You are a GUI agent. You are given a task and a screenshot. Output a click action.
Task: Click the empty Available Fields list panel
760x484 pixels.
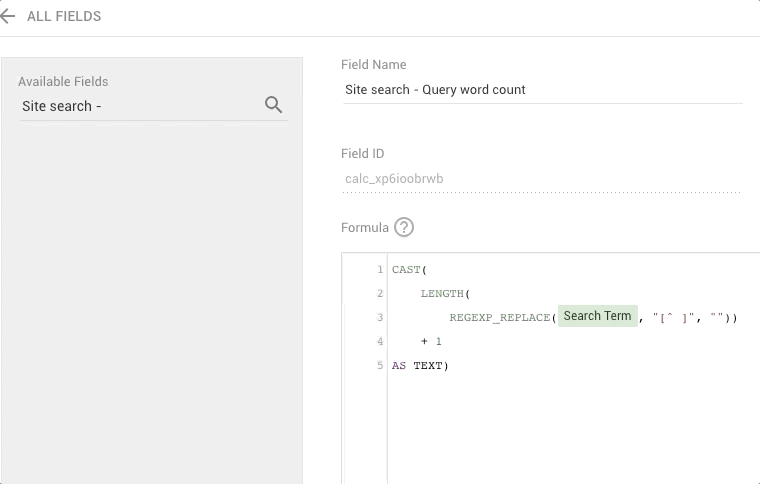click(x=152, y=300)
